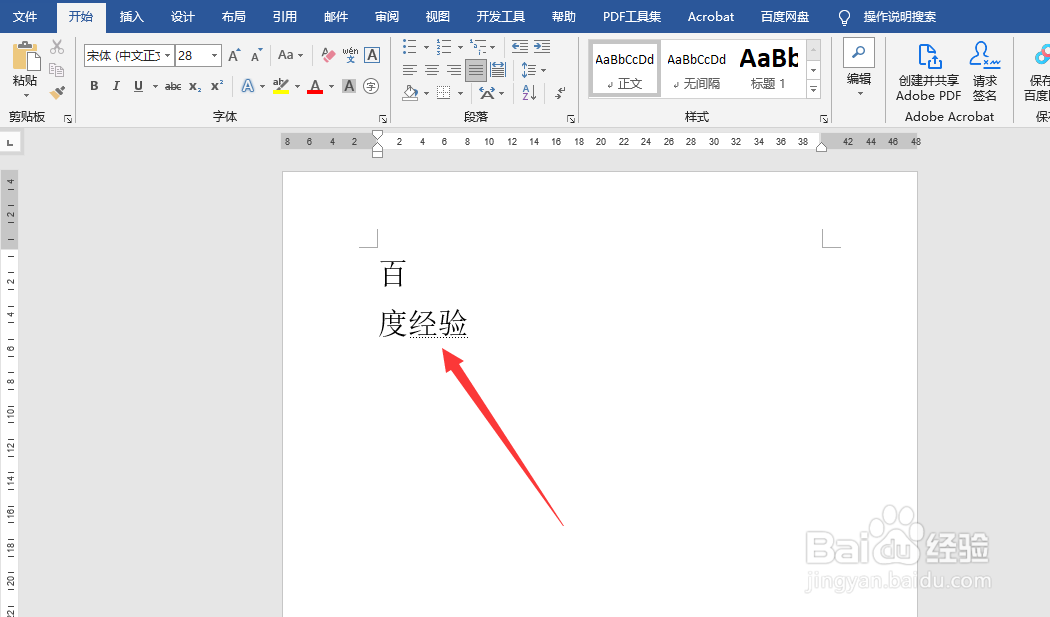Click the text 度经验 in the document

point(423,324)
